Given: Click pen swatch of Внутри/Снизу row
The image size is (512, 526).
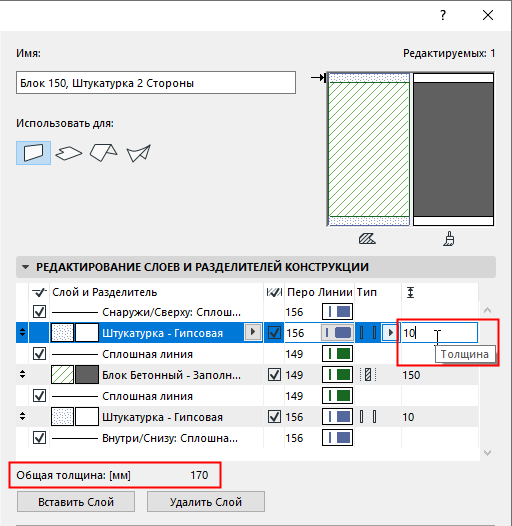Looking at the screenshot, I should [338, 438].
